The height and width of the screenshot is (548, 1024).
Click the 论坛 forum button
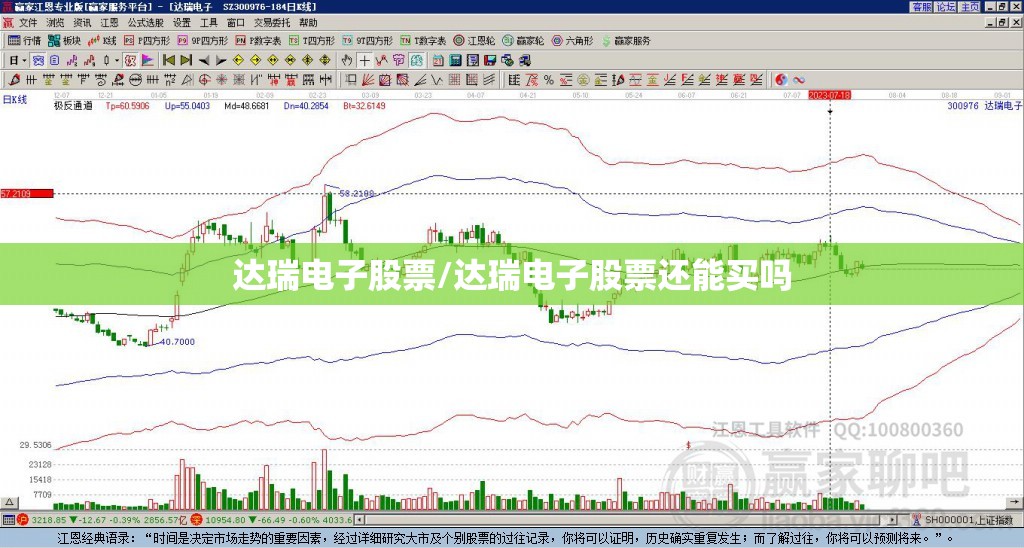click(x=946, y=7)
